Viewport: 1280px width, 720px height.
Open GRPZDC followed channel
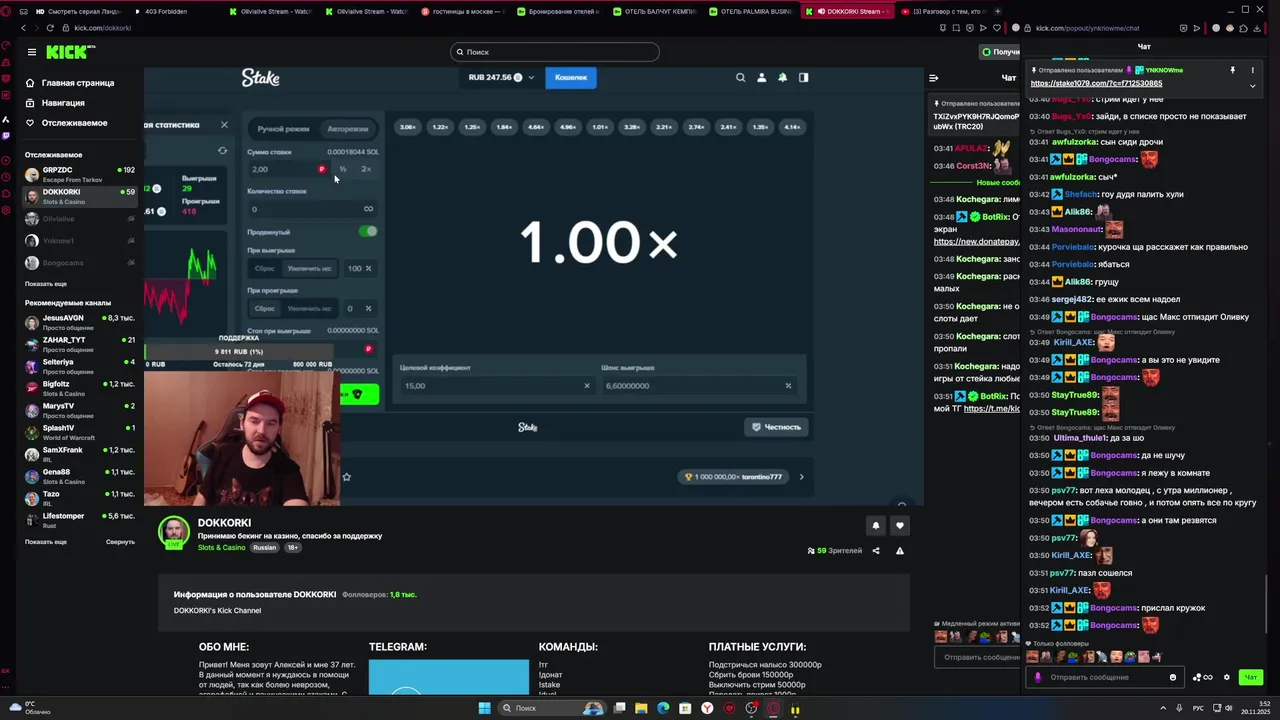(80, 174)
